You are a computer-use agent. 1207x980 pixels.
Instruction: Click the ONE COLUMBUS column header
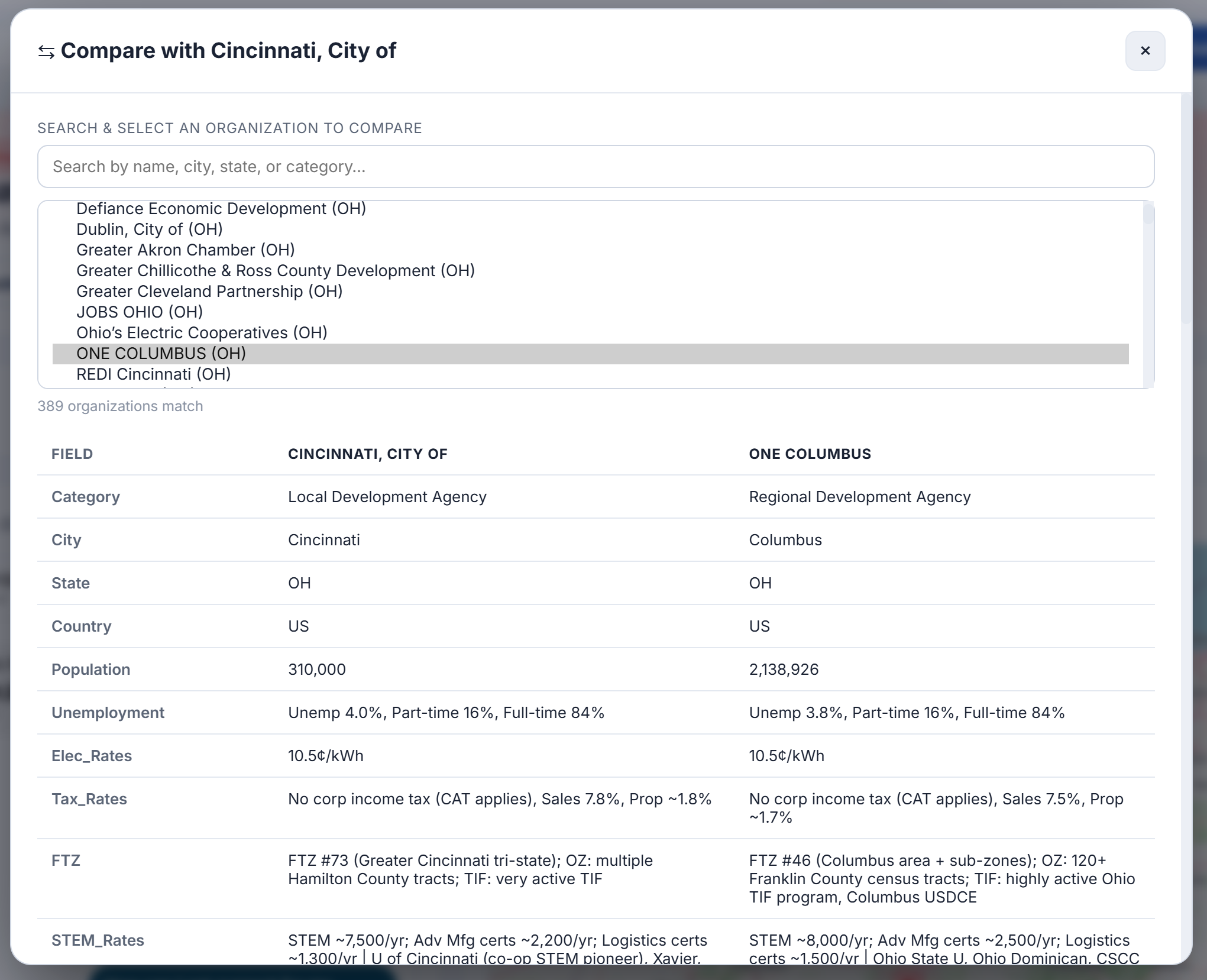[810, 454]
